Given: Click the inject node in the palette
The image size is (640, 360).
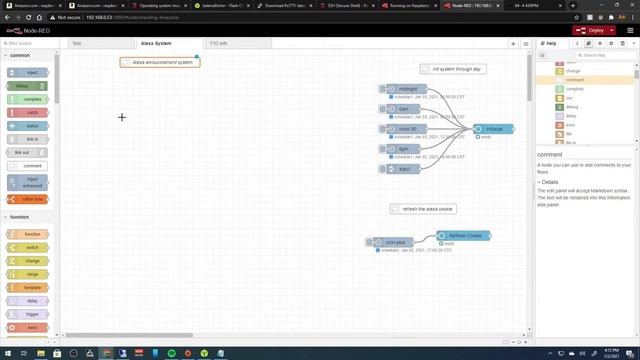Looking at the screenshot, I should 27,73.
